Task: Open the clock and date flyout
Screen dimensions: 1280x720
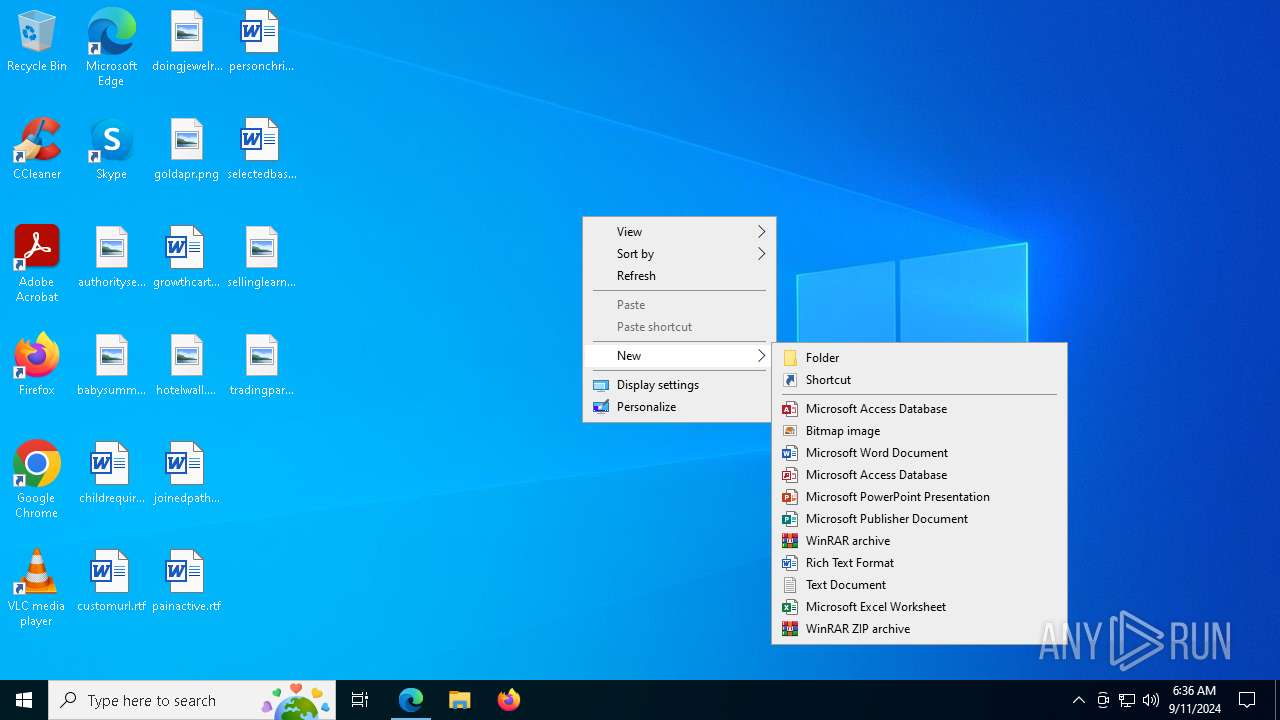Action: [x=1195, y=700]
